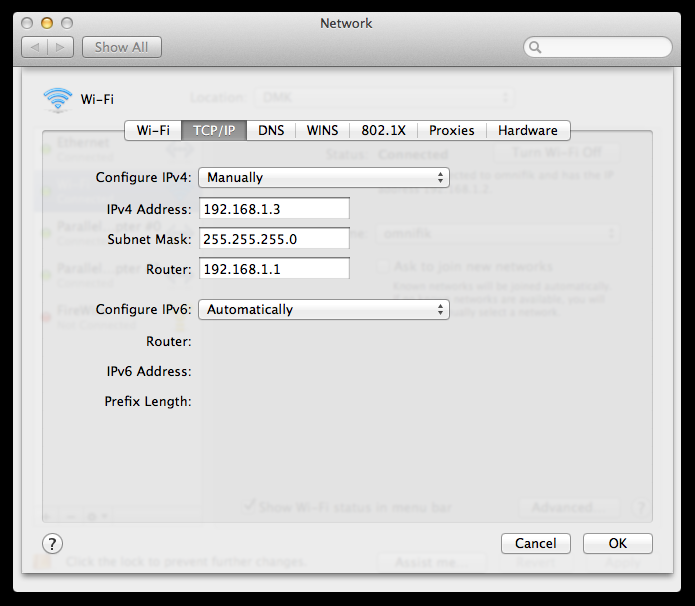
Task: Open the WINS tab
Action: tap(322, 130)
